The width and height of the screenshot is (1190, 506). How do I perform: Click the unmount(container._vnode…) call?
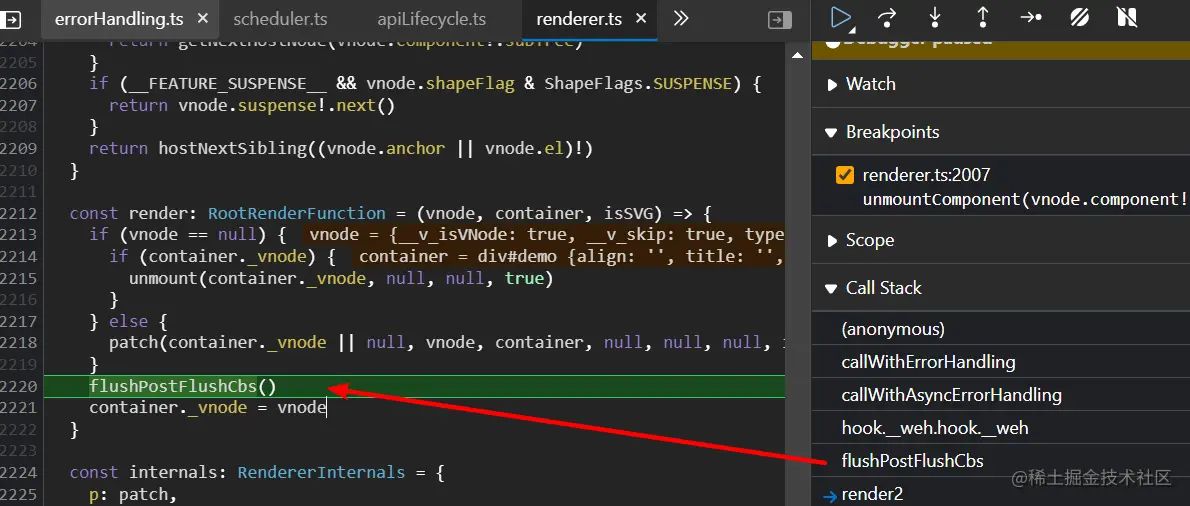(342, 278)
